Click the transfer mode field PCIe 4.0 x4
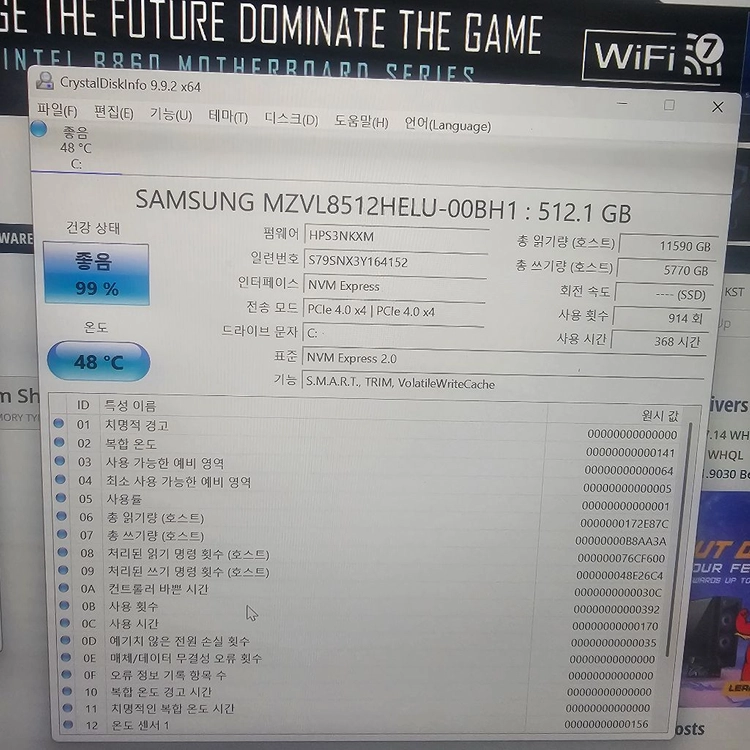This screenshot has height=750, width=750. pyautogui.click(x=394, y=310)
